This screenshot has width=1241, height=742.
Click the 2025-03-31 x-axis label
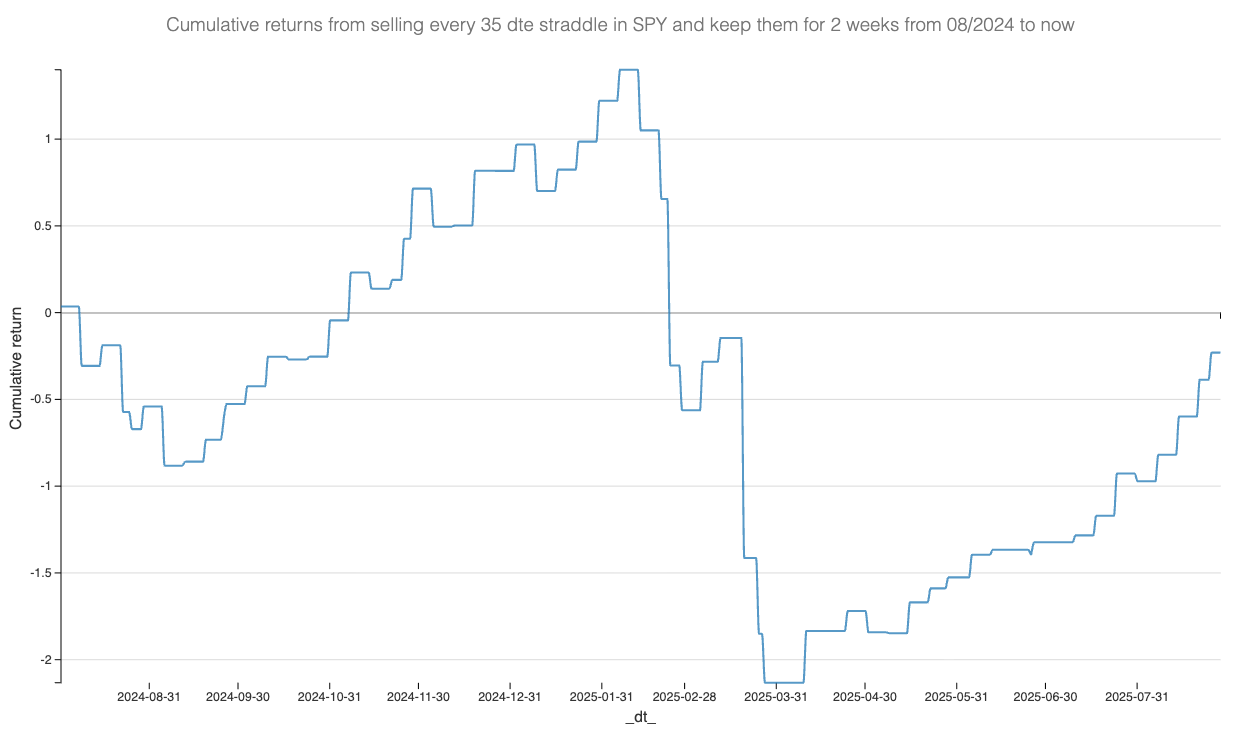pyautogui.click(x=775, y=697)
